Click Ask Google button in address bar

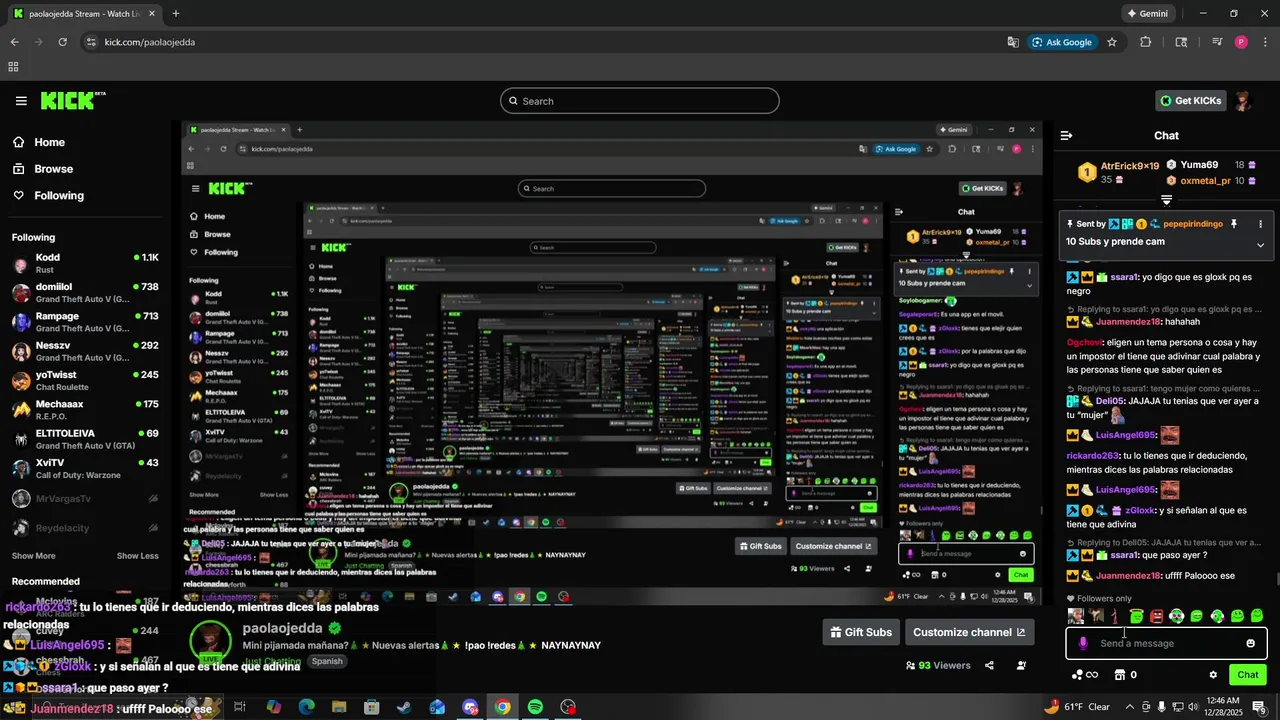pos(1062,42)
